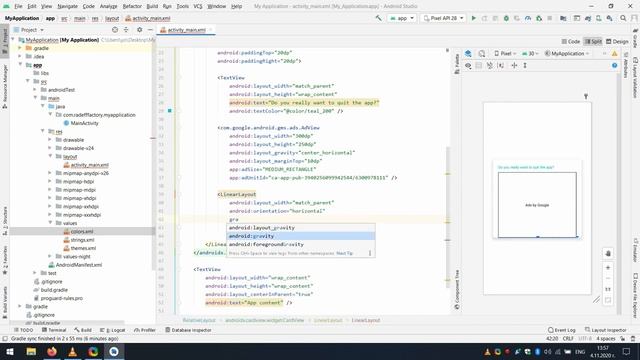640x360 pixels.
Task: Click the 1:1 zoom to 100% button in preview
Action: 608,289
